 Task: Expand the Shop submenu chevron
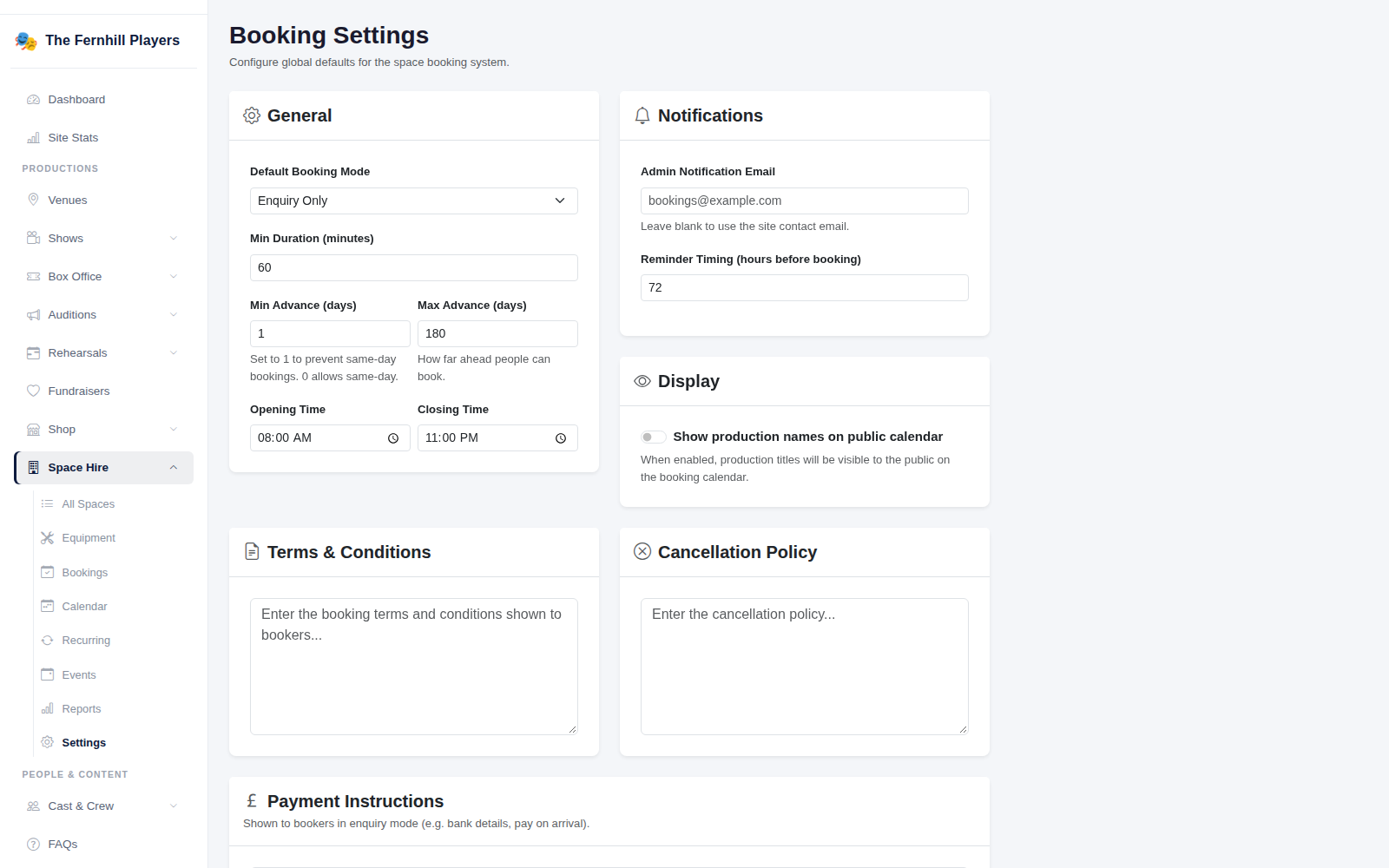(174, 430)
